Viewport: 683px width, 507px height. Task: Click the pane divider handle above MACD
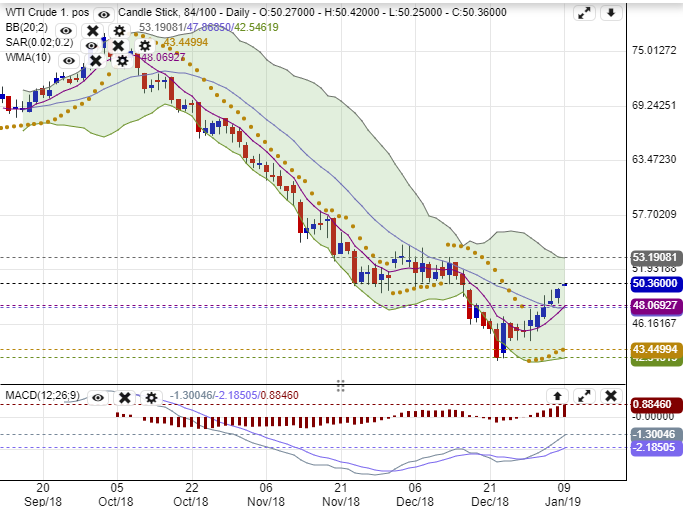[x=340, y=384]
